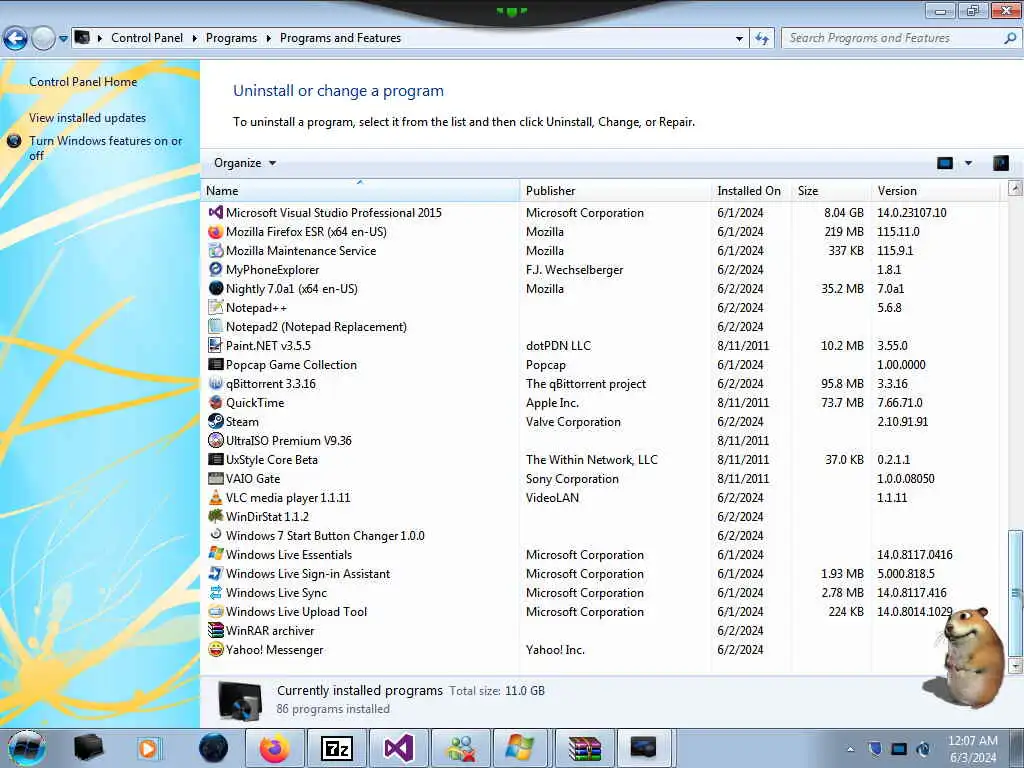Viewport: 1024px width, 768px height.
Task: Open the Organize dropdown menu
Action: pos(245,163)
